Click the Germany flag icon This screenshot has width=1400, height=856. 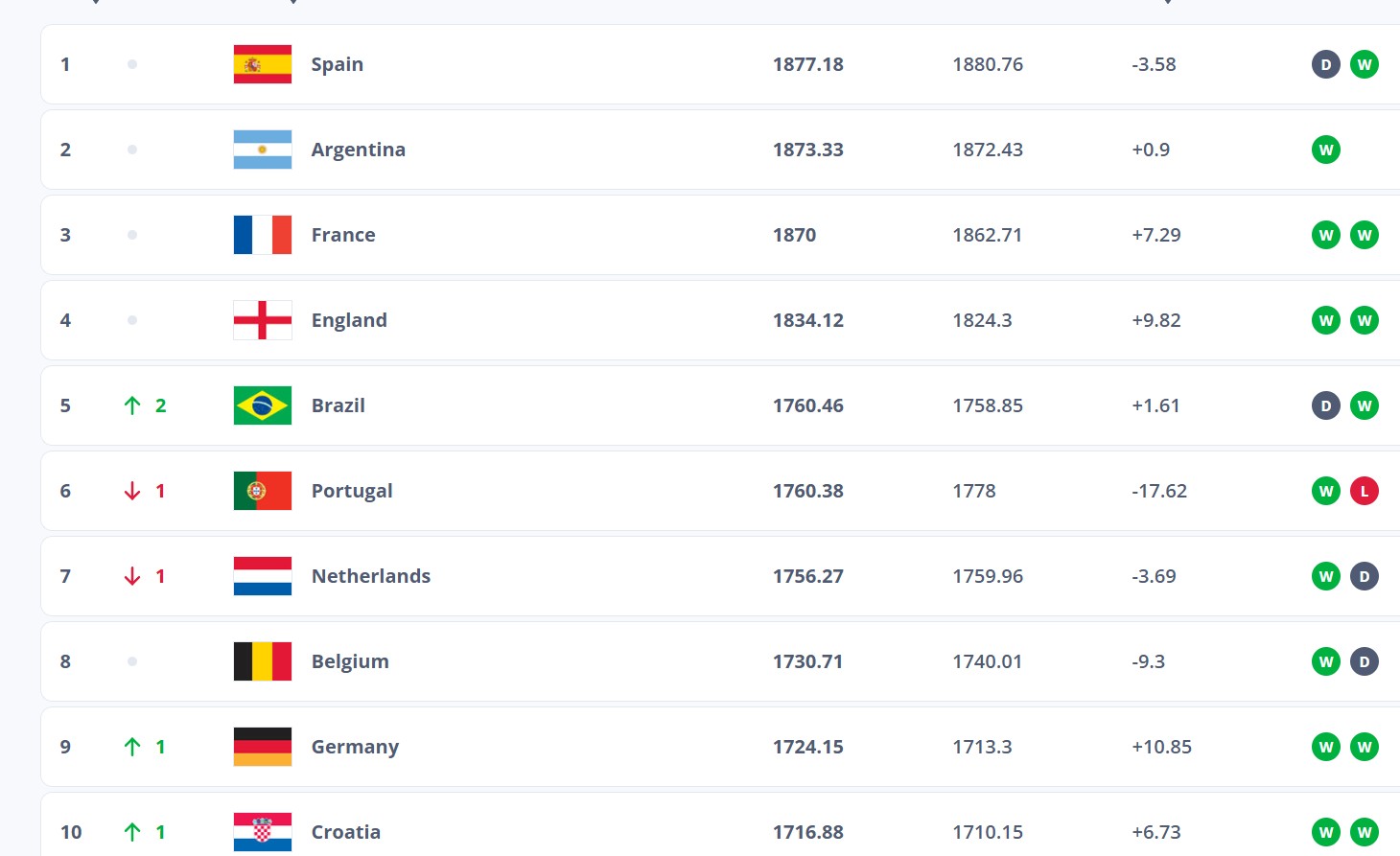(x=262, y=747)
